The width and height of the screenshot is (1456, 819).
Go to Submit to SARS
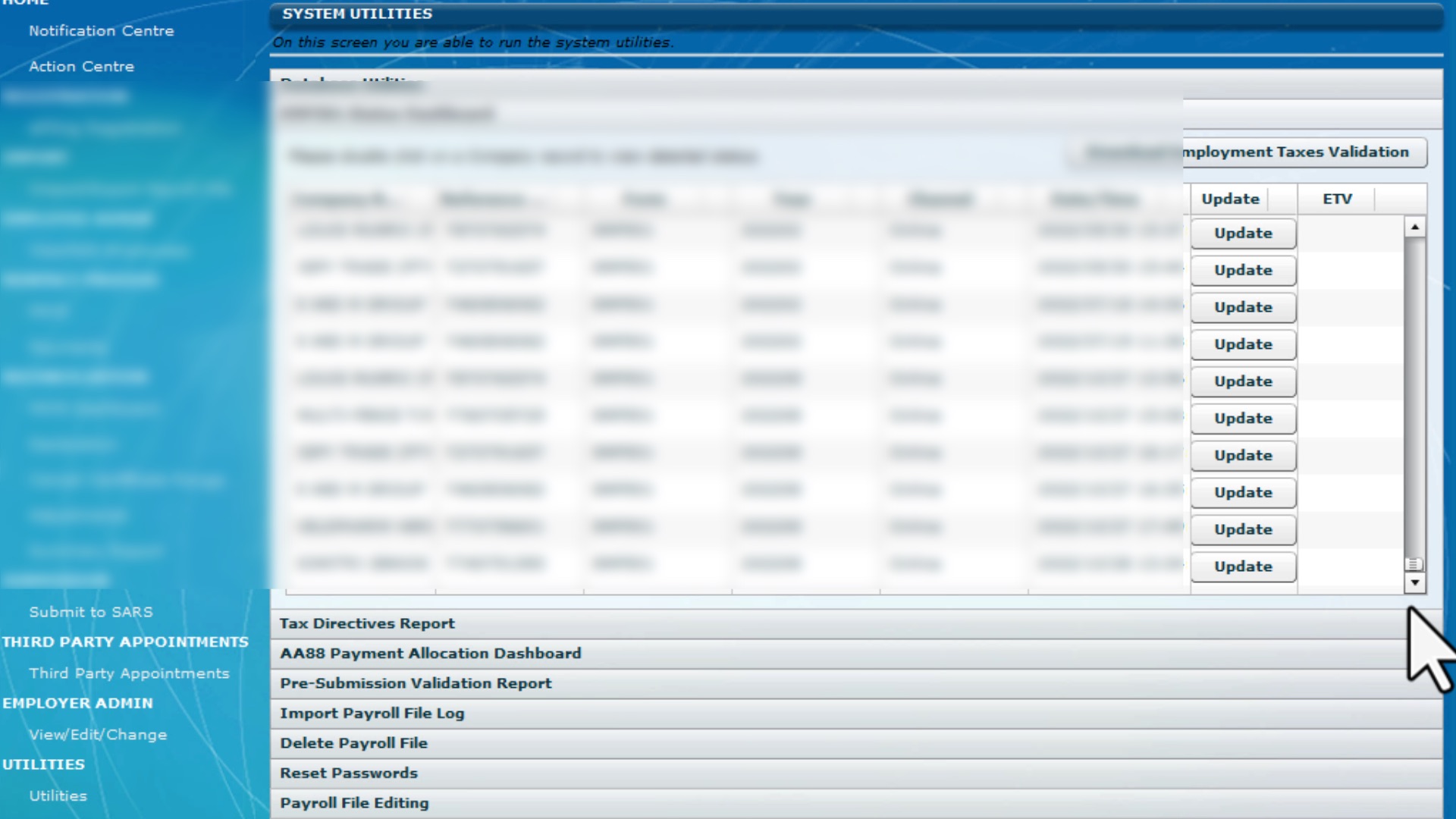pos(91,612)
